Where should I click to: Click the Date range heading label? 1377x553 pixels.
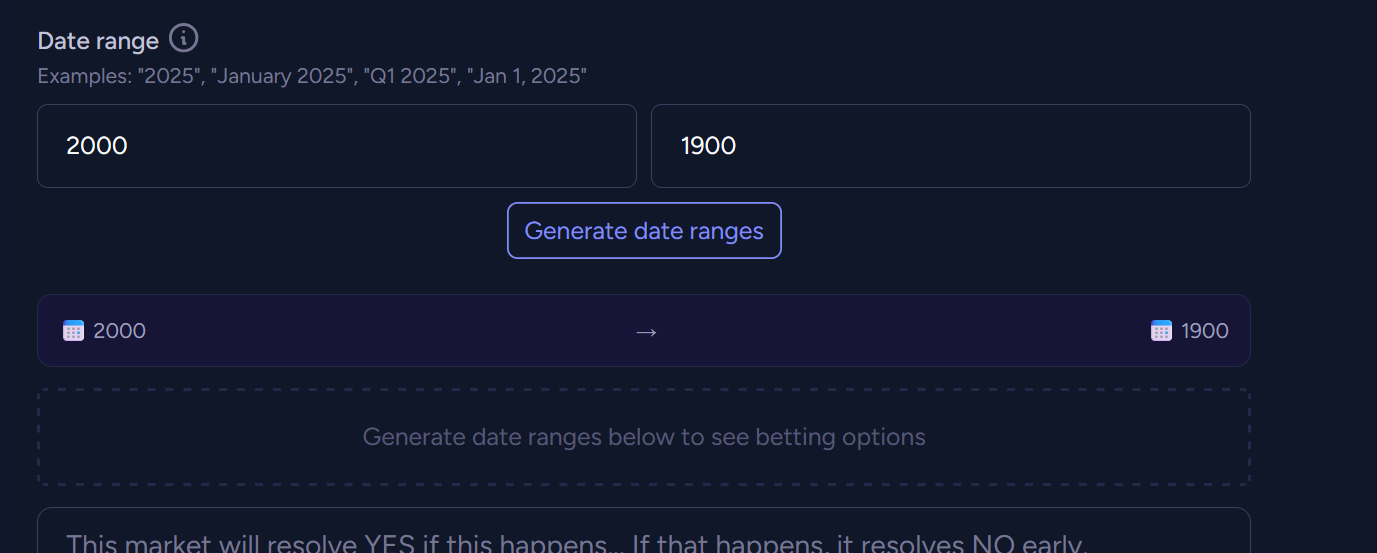98,41
